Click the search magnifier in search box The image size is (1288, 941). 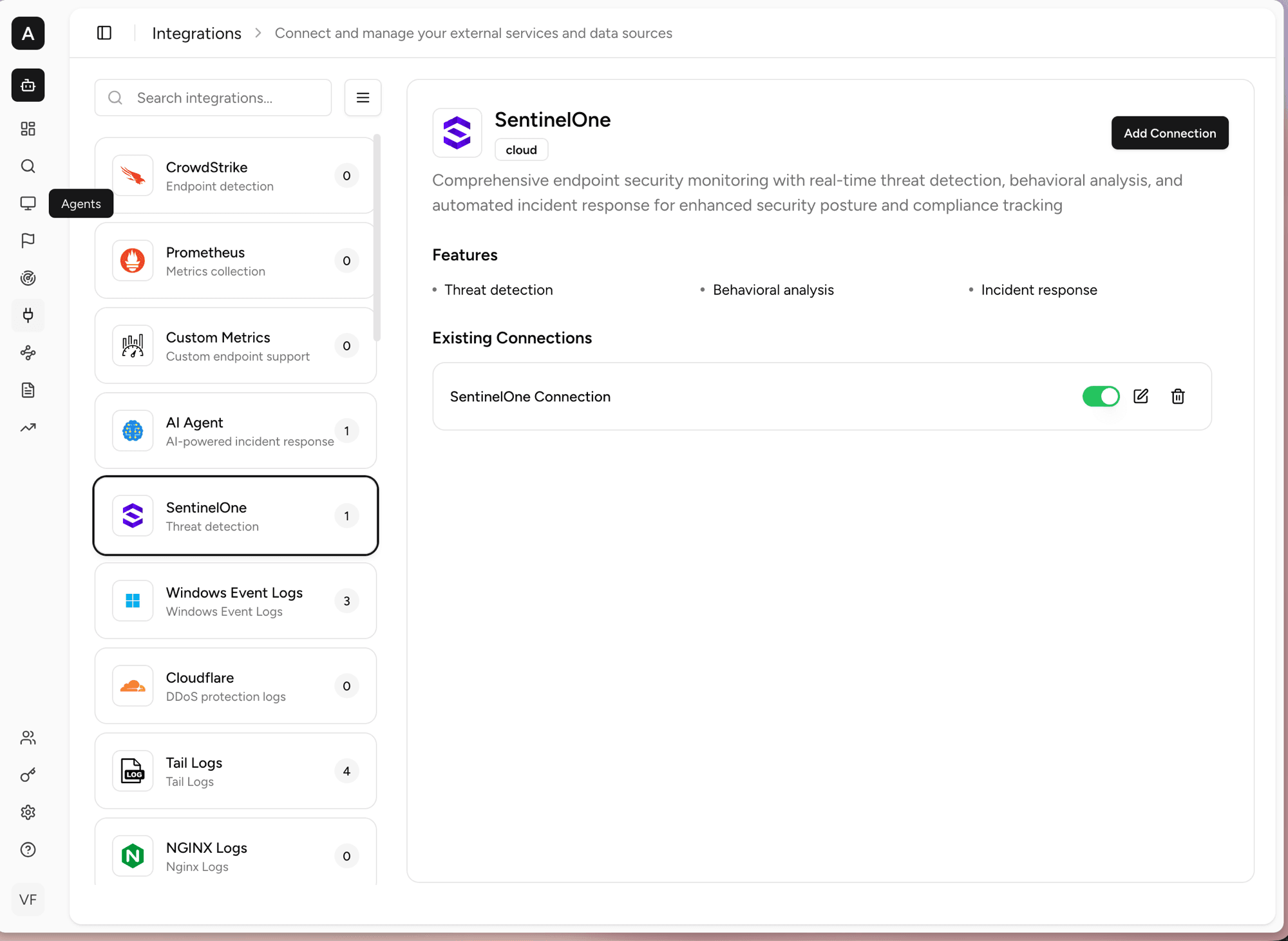tap(115, 98)
